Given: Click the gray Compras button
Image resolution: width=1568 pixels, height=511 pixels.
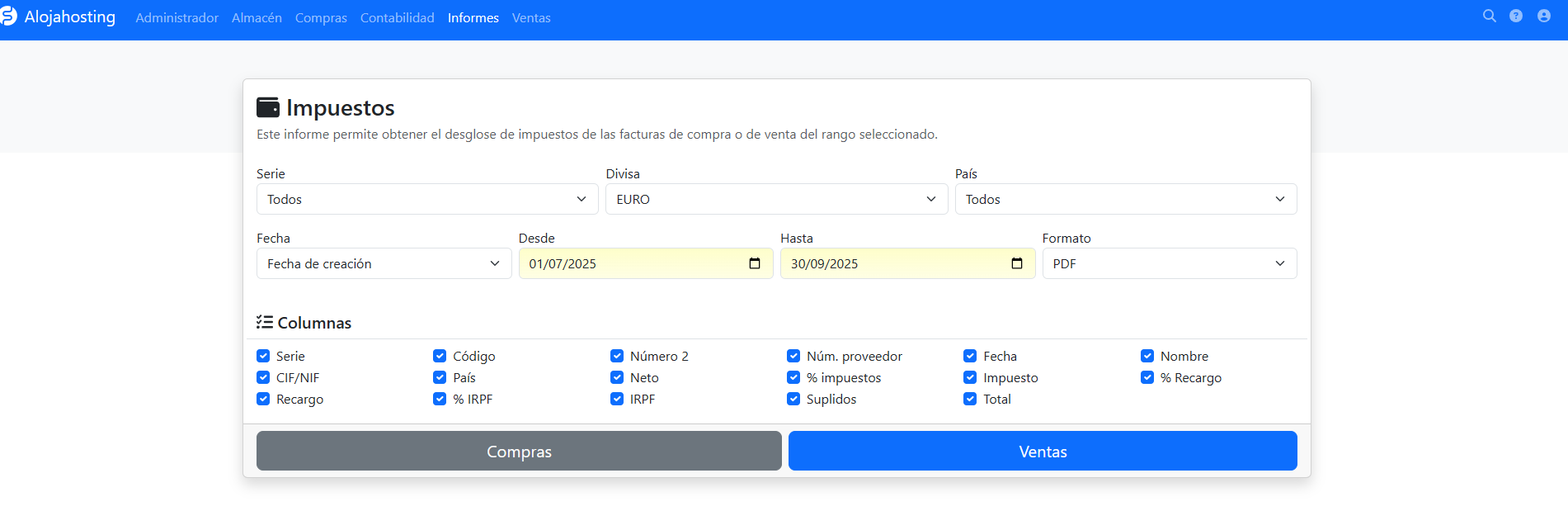Looking at the screenshot, I should [519, 451].
